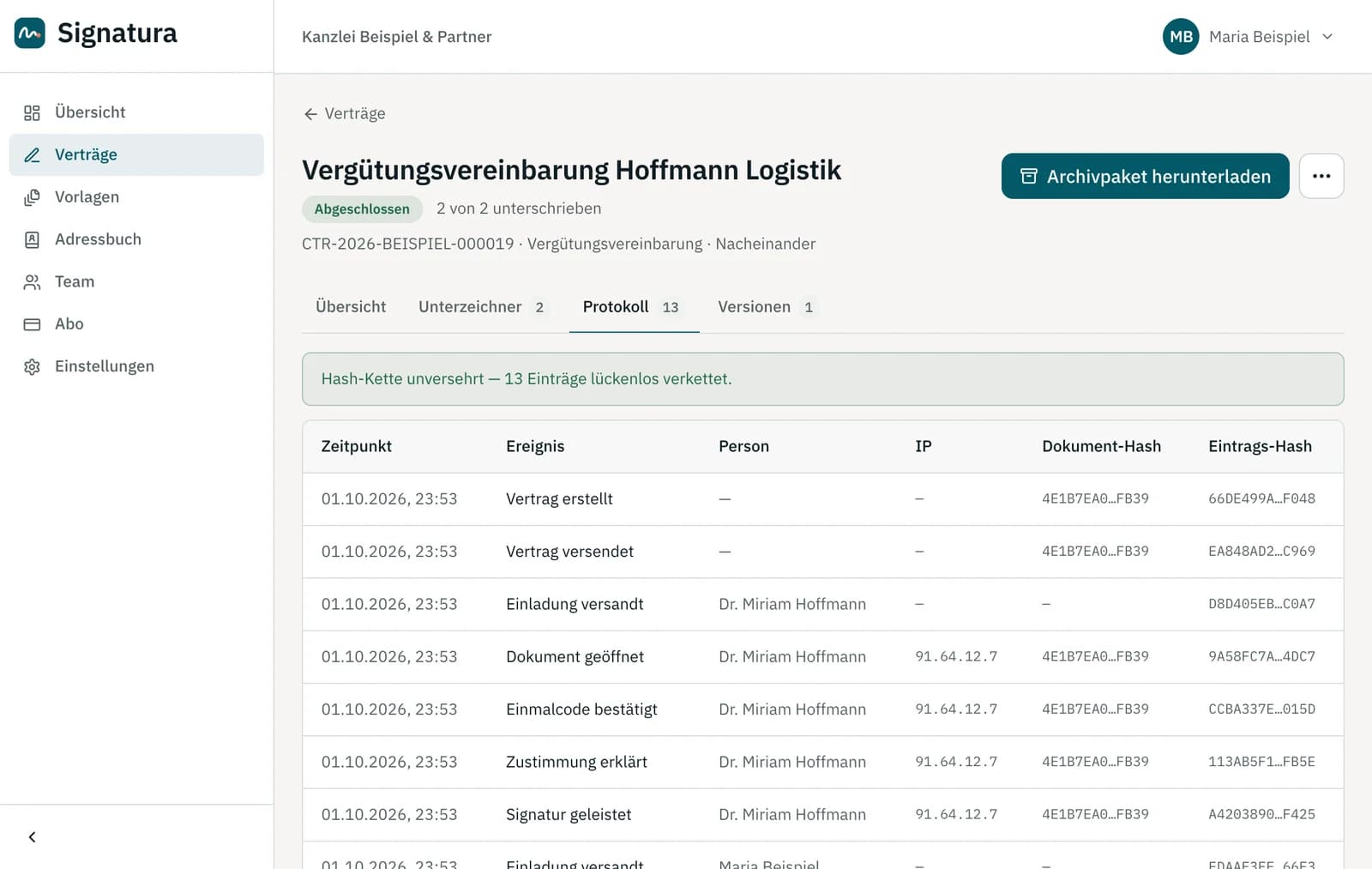Click the Signatur geleistet event cell
This screenshot has width=1372, height=869.
point(569,815)
